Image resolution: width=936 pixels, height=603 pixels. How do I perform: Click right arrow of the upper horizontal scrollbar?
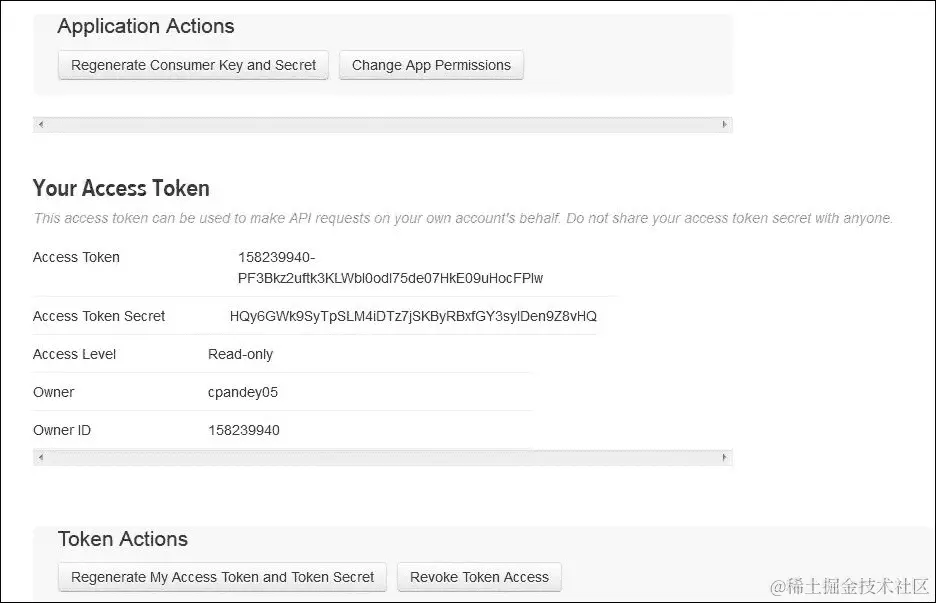(x=725, y=125)
